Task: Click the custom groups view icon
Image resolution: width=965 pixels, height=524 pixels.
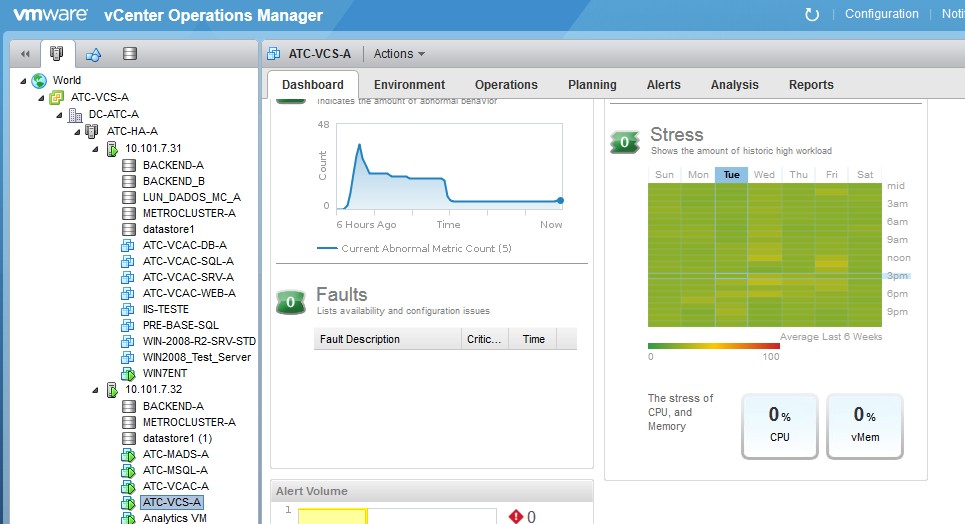Action: (93, 53)
